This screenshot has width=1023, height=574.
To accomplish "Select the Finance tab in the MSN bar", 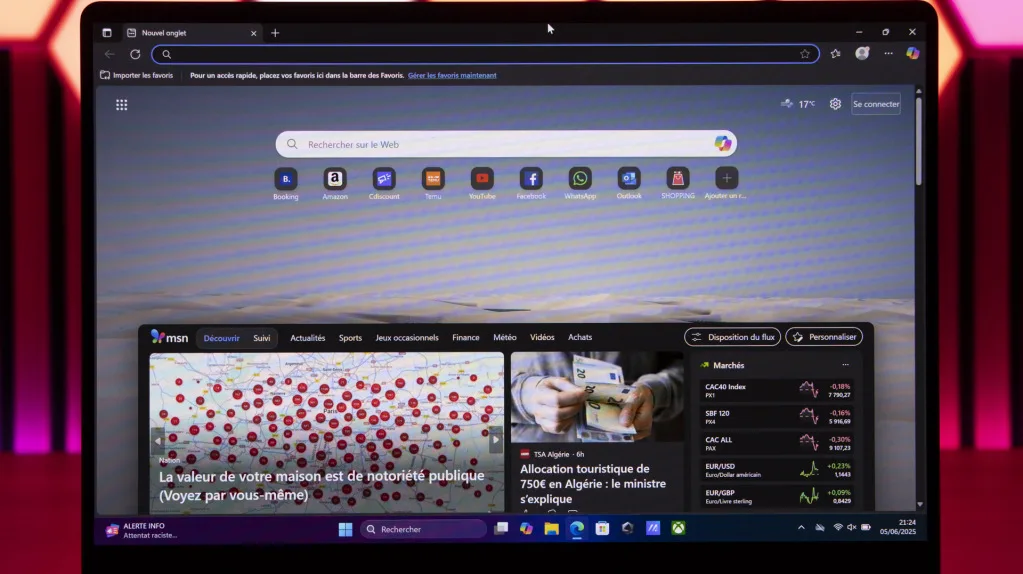I will point(465,338).
